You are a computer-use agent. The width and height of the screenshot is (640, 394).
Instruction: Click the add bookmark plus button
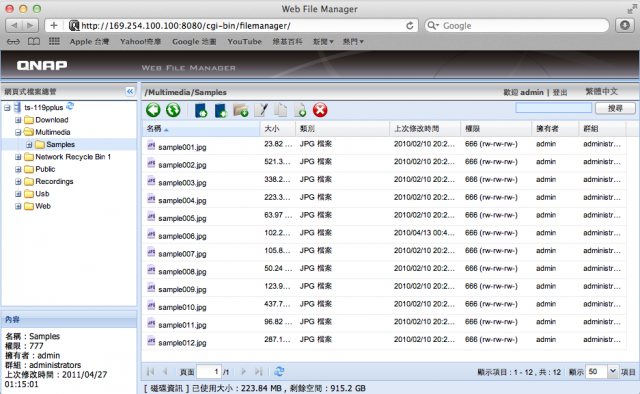(x=53, y=25)
